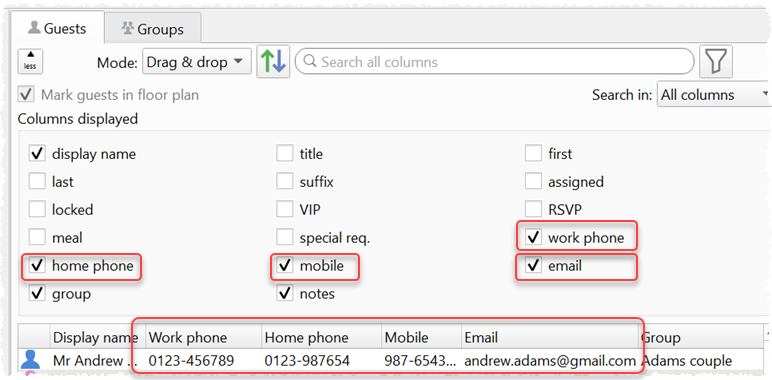Check the last column checkbox
772x380 pixels.
click(x=36, y=182)
